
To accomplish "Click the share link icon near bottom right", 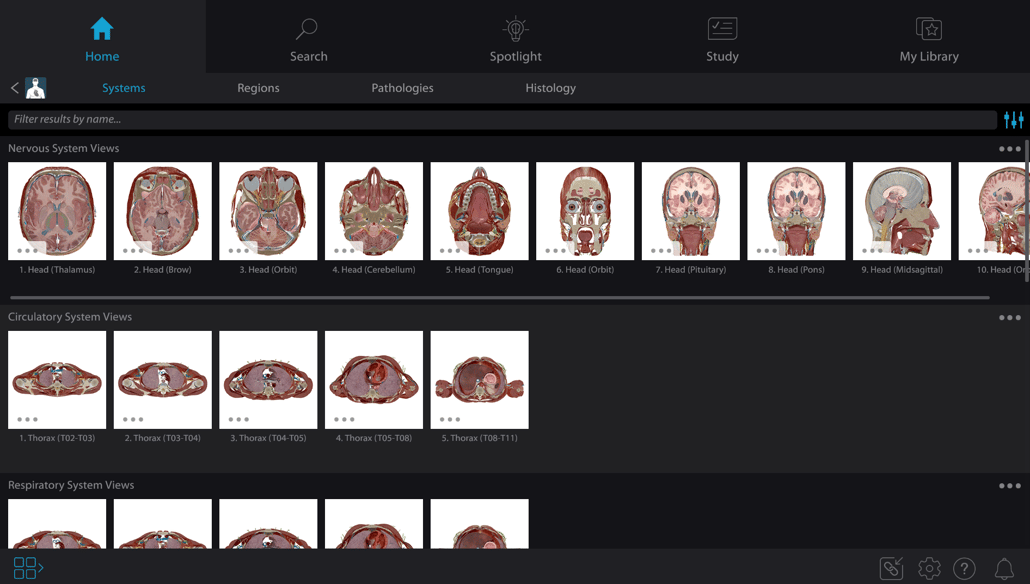I will click(x=891, y=567).
